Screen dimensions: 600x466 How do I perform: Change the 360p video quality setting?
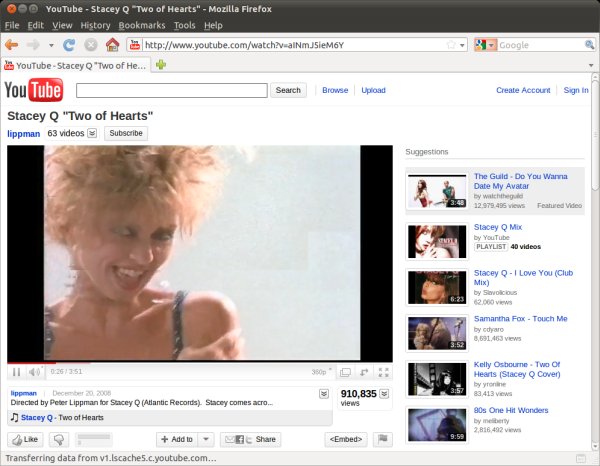click(321, 372)
